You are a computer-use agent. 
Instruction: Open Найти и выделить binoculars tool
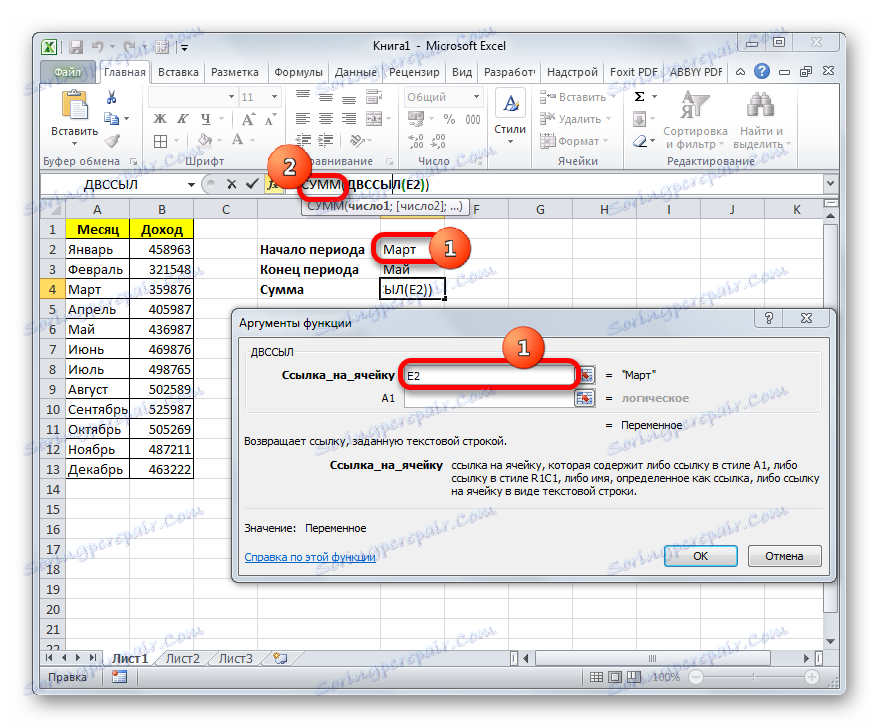tap(761, 120)
